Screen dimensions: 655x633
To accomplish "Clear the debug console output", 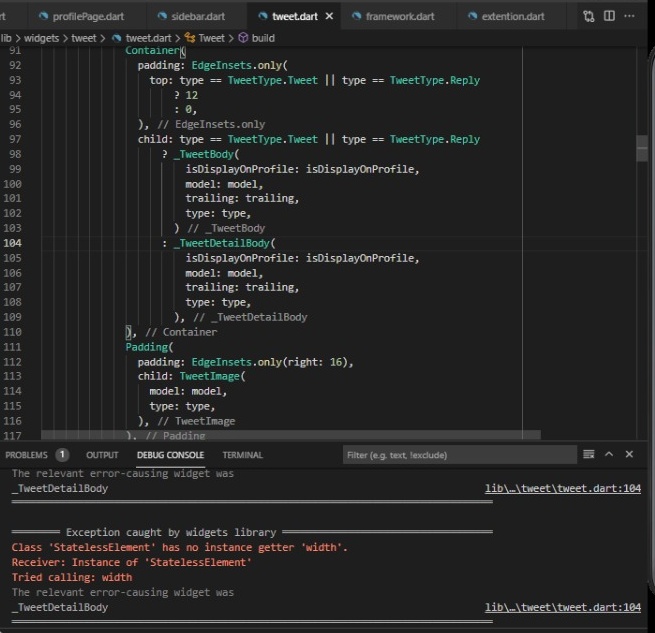I will [589, 454].
